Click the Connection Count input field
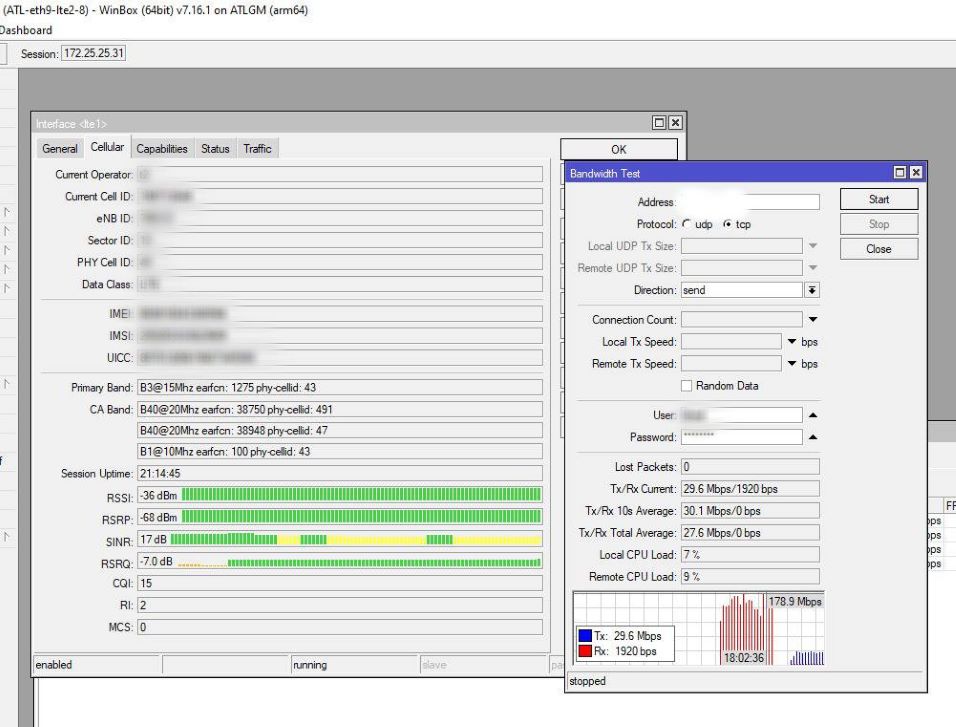 coord(741,320)
